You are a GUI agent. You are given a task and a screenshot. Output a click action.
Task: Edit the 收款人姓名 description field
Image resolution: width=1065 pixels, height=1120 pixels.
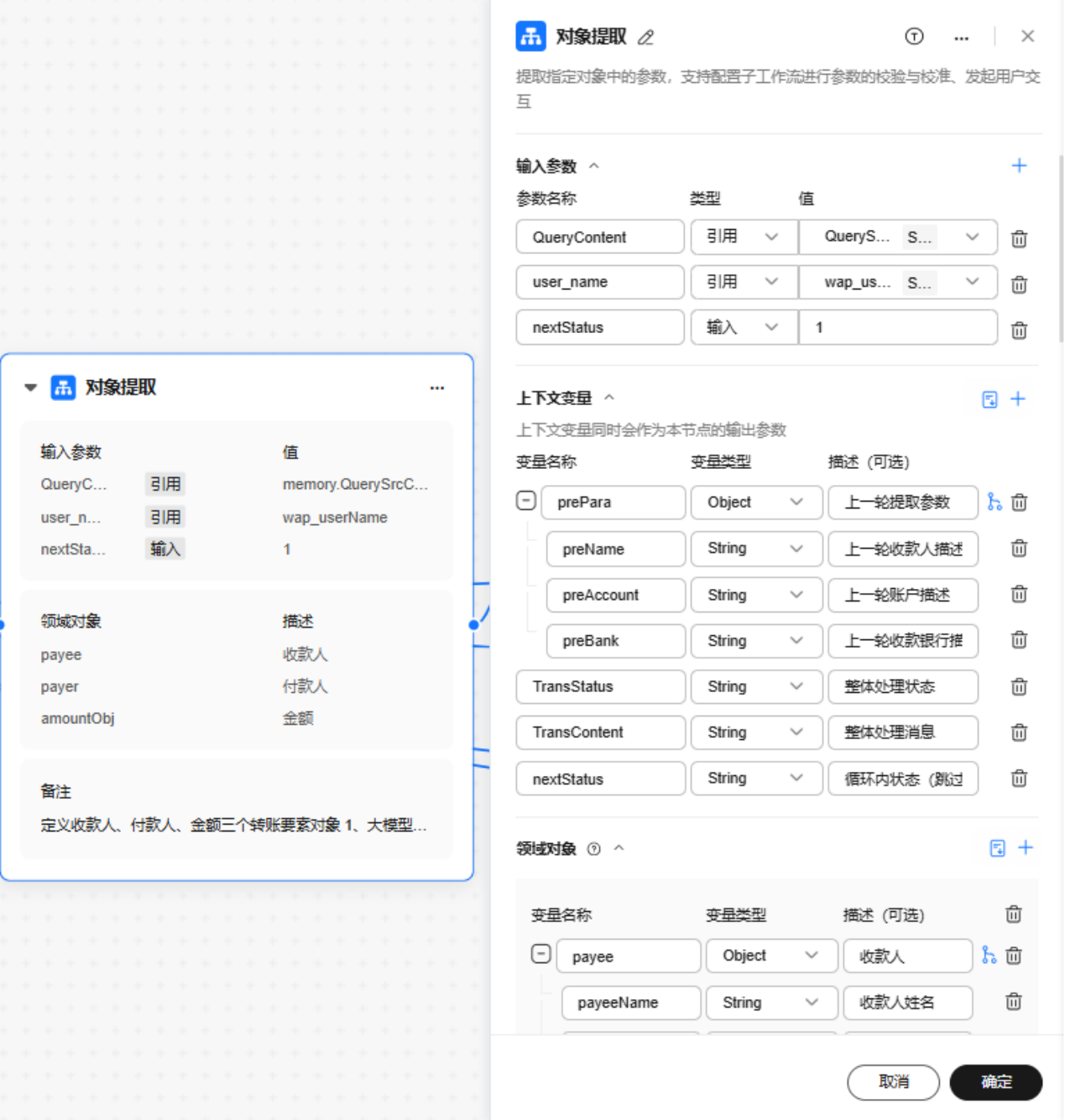pyautogui.click(x=908, y=1003)
